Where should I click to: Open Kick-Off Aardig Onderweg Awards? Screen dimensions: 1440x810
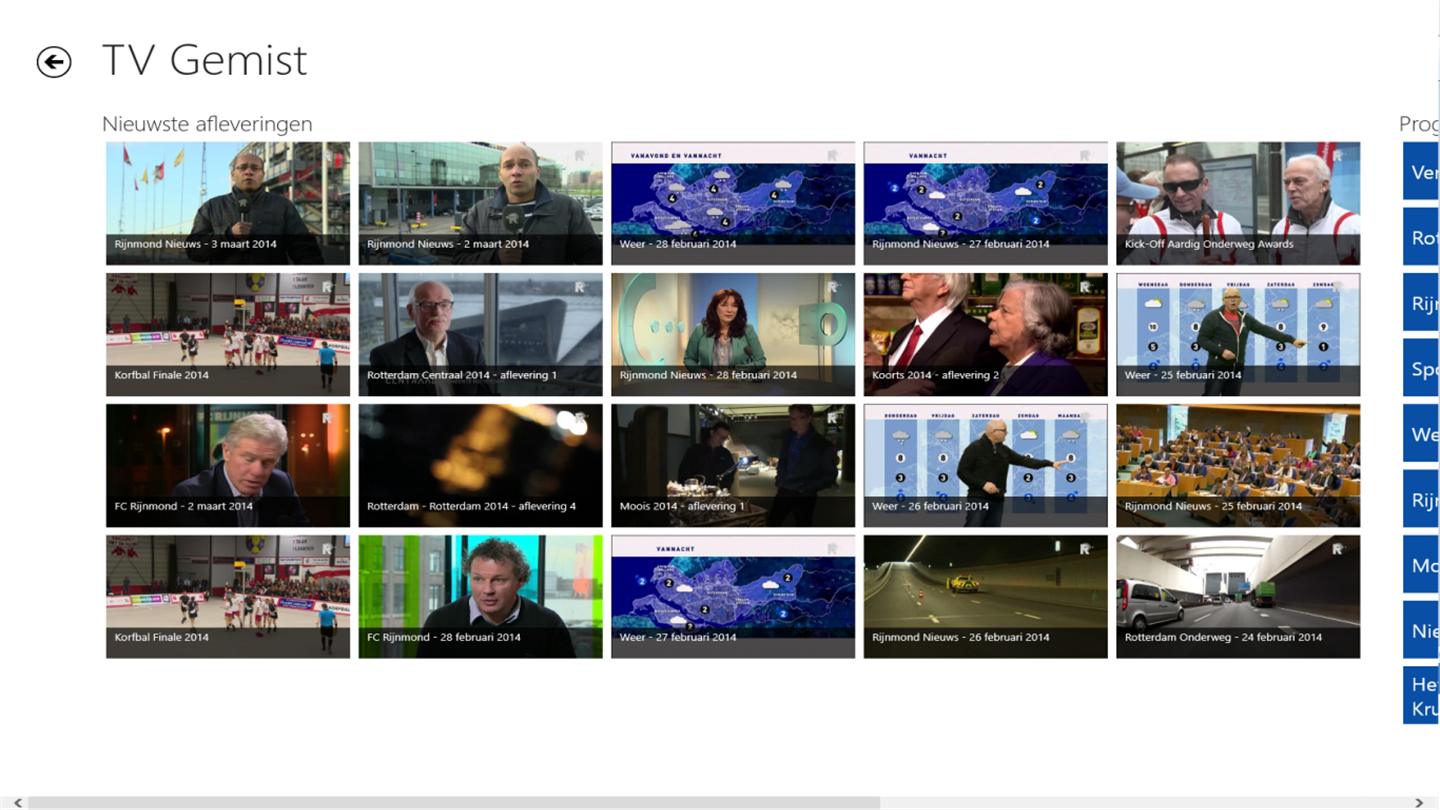(1238, 203)
